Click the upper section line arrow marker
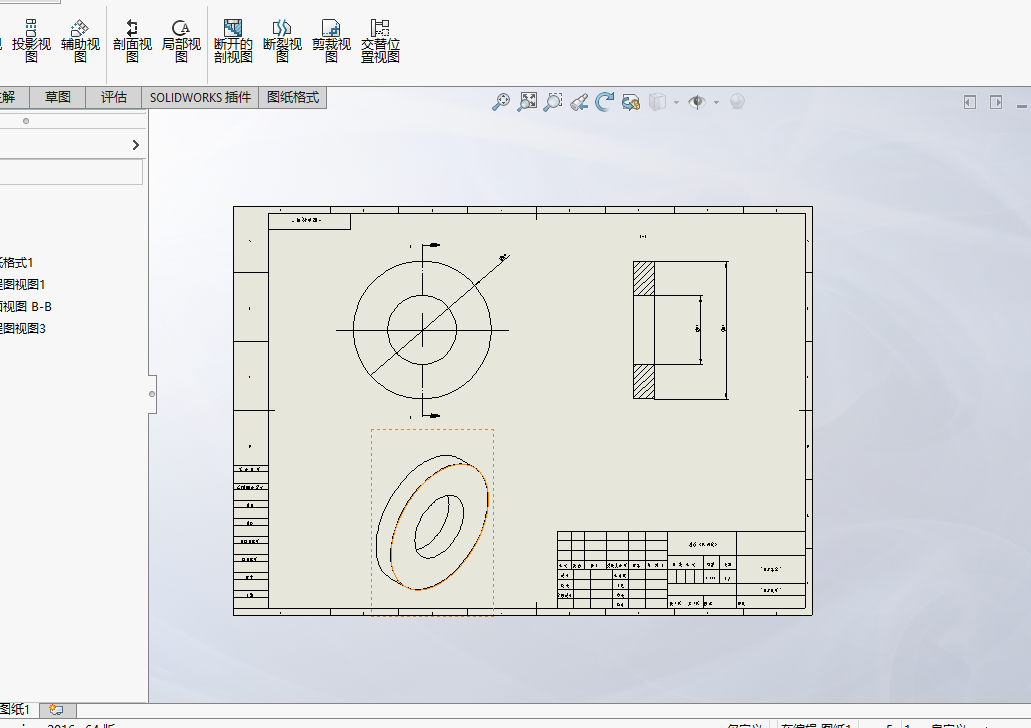 coord(432,245)
